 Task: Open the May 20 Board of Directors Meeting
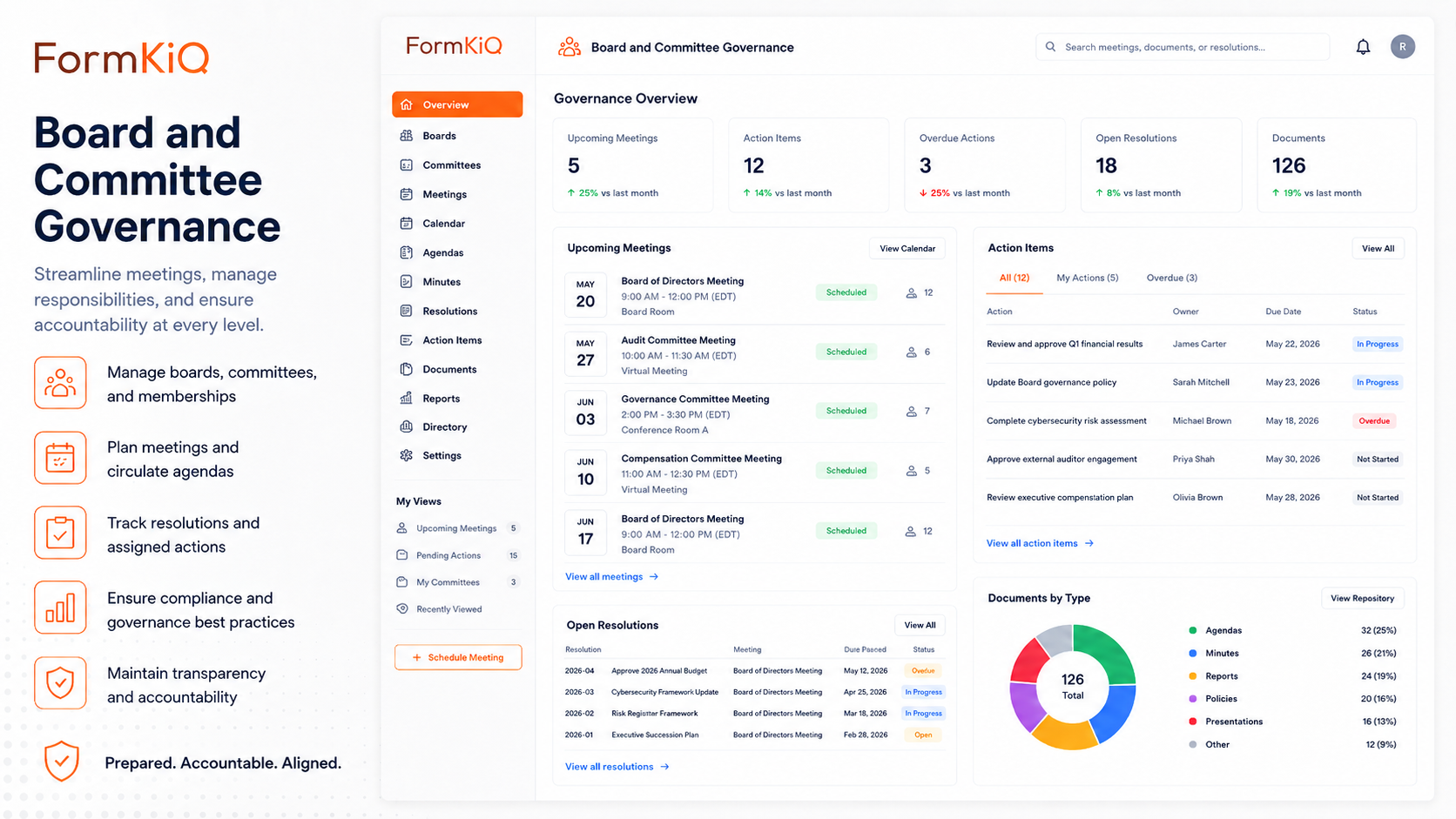754,296
